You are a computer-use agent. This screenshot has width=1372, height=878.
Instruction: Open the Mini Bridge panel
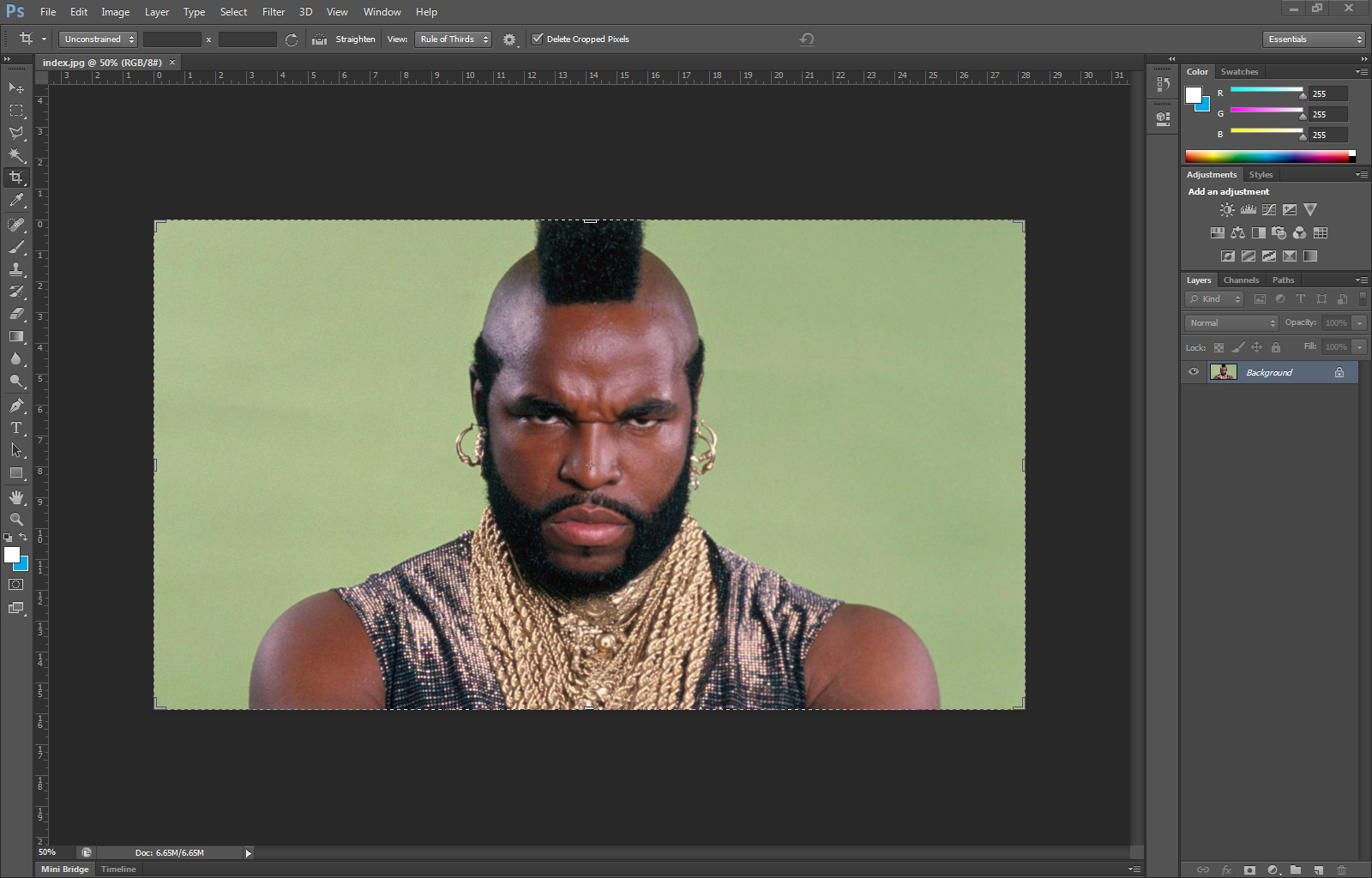[65, 869]
